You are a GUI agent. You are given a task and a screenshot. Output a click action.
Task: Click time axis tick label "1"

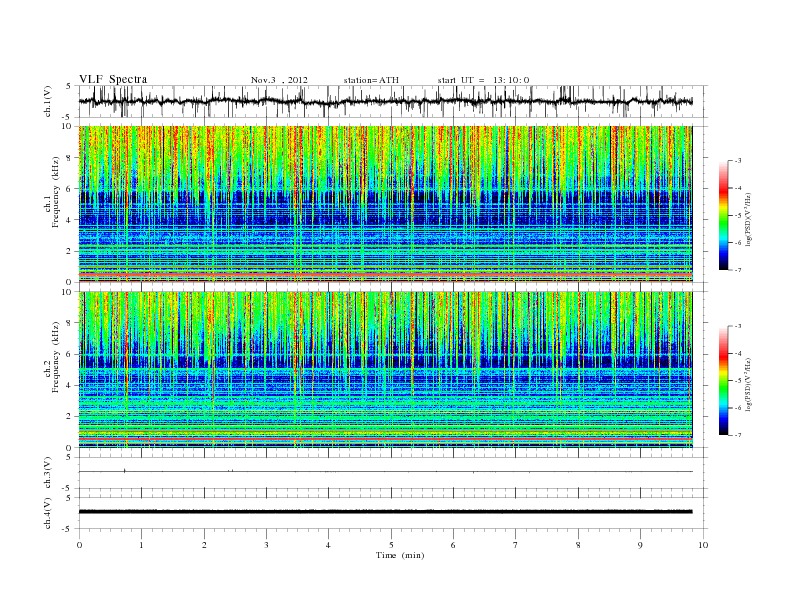click(x=141, y=545)
